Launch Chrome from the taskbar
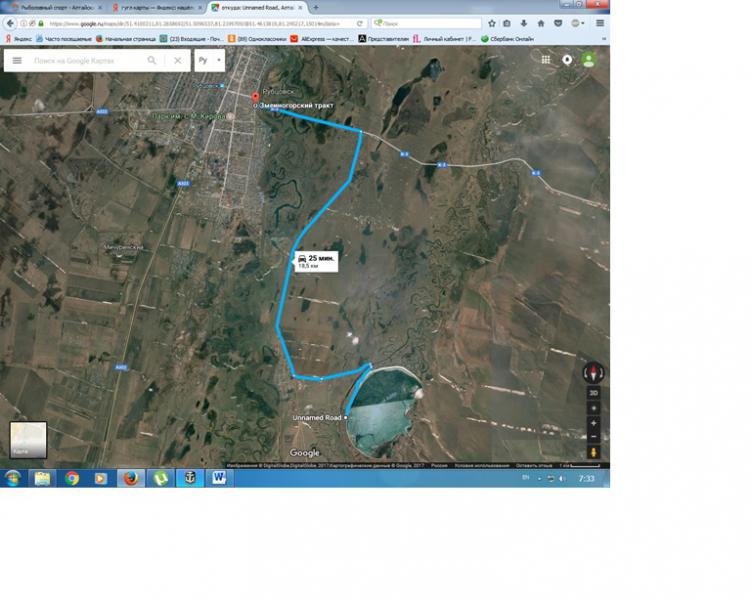 coord(72,478)
